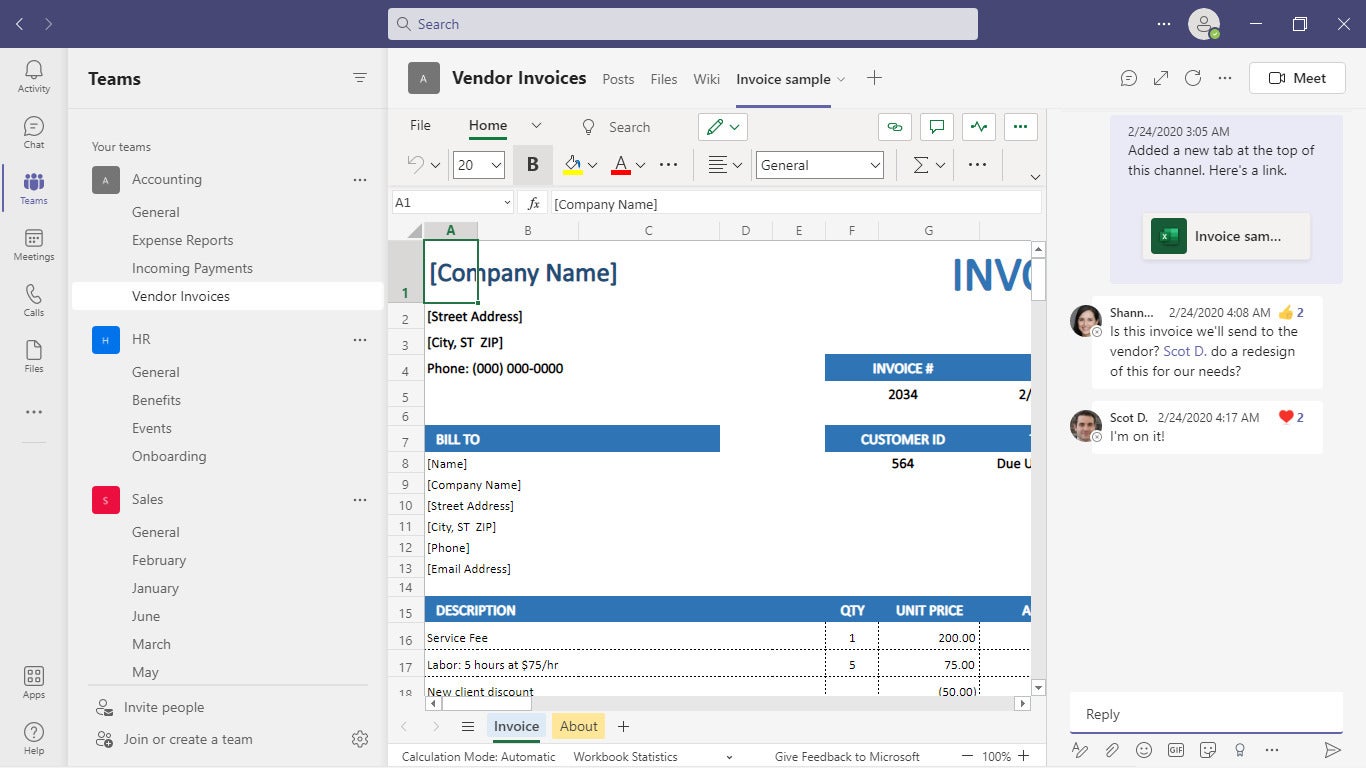The image size is (1366, 768).
Task: Open font color dropdown arrow
Action: click(x=641, y=165)
